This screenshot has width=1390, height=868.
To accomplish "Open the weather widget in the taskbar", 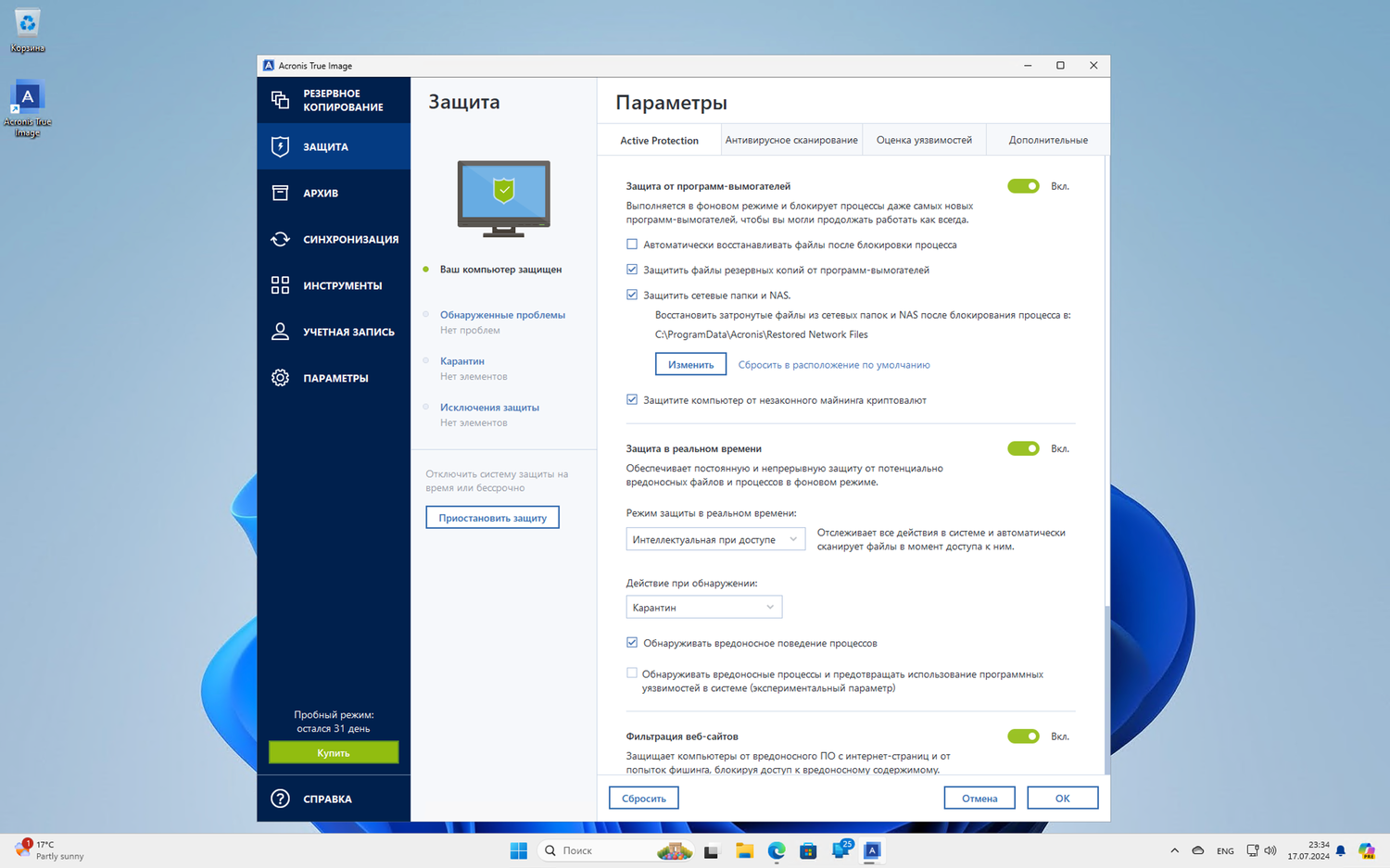I will pyautogui.click(x=50, y=850).
